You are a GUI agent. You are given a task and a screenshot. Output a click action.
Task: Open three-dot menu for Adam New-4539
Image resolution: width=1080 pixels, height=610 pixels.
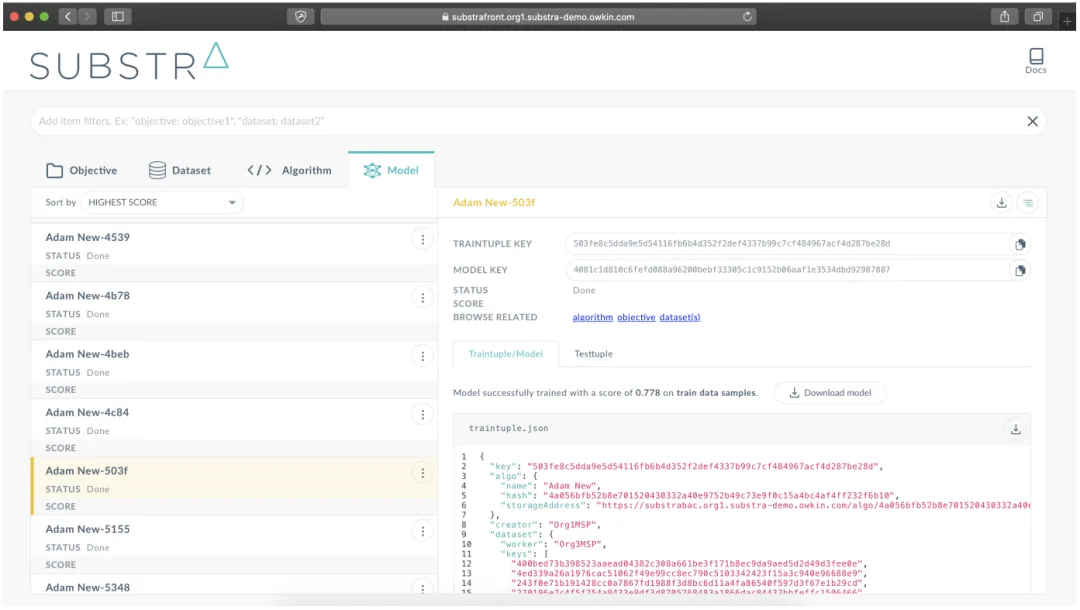point(423,239)
